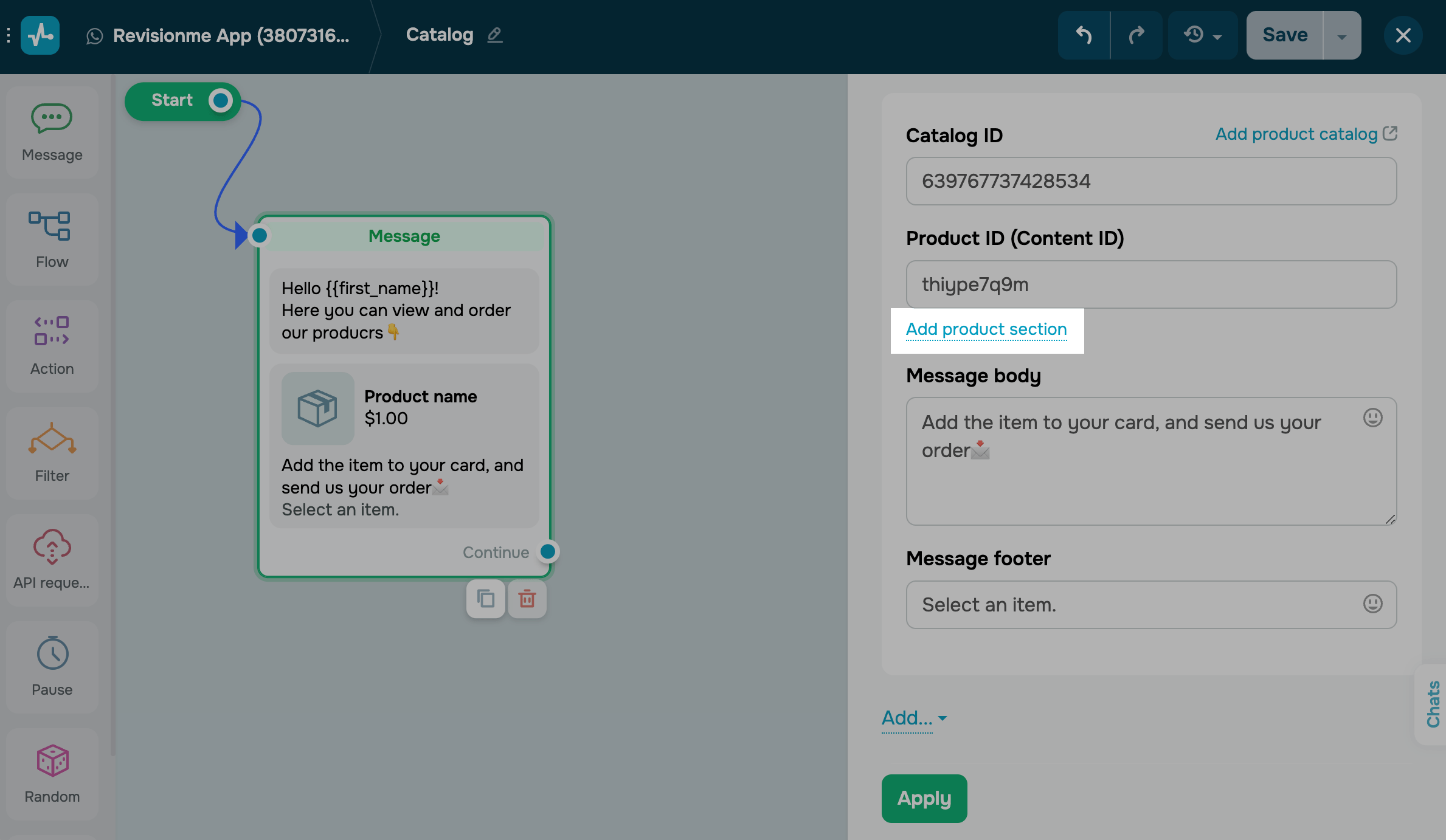Click the redo arrow button
This screenshot has height=840, width=1446.
1136,35
